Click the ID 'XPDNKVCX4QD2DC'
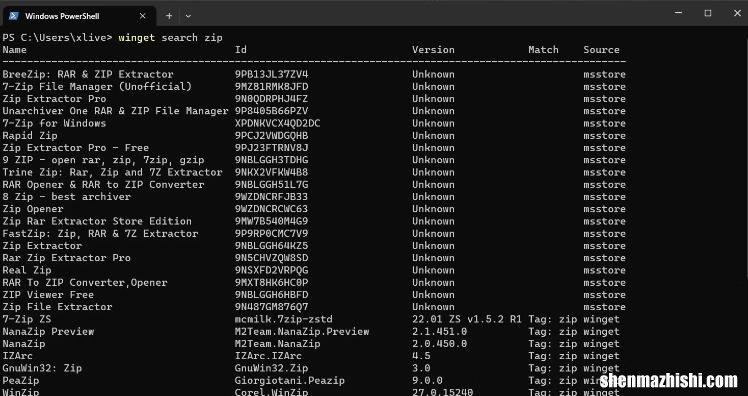Viewport: 748px width, 396px height. pyautogui.click(x=277, y=123)
